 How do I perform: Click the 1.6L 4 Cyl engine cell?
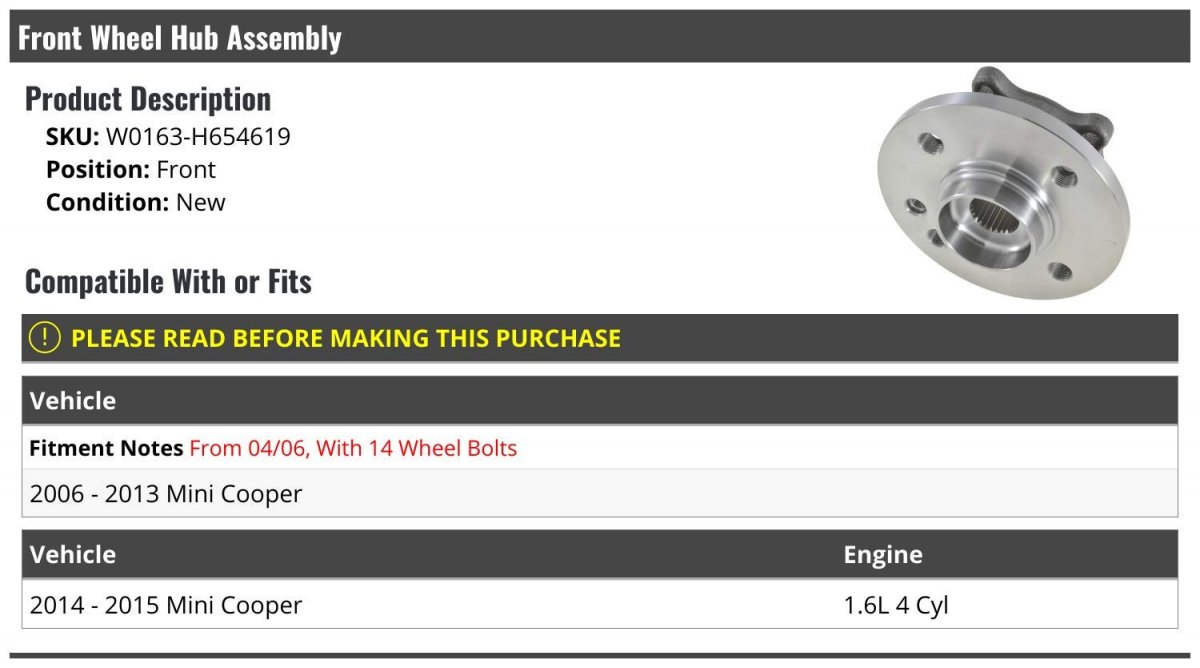click(896, 605)
